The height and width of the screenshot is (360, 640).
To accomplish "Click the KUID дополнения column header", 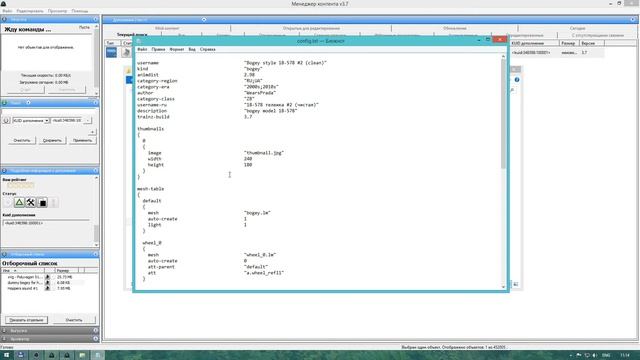I will pos(534,43).
